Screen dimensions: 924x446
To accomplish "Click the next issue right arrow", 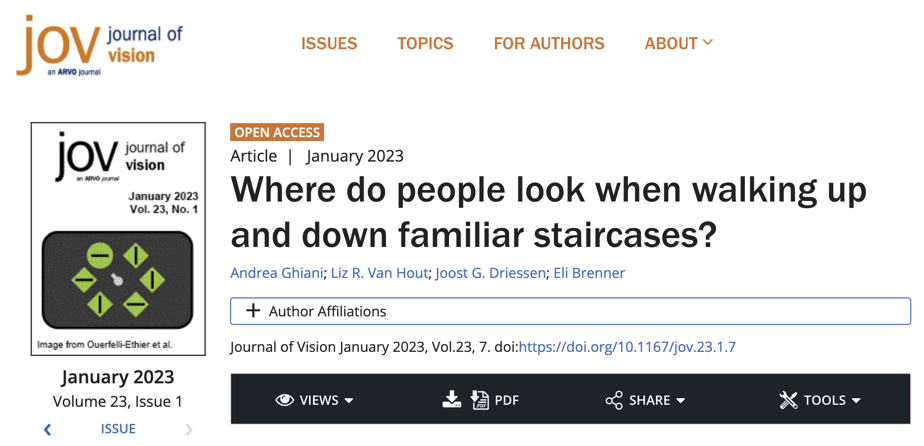I will (x=189, y=429).
